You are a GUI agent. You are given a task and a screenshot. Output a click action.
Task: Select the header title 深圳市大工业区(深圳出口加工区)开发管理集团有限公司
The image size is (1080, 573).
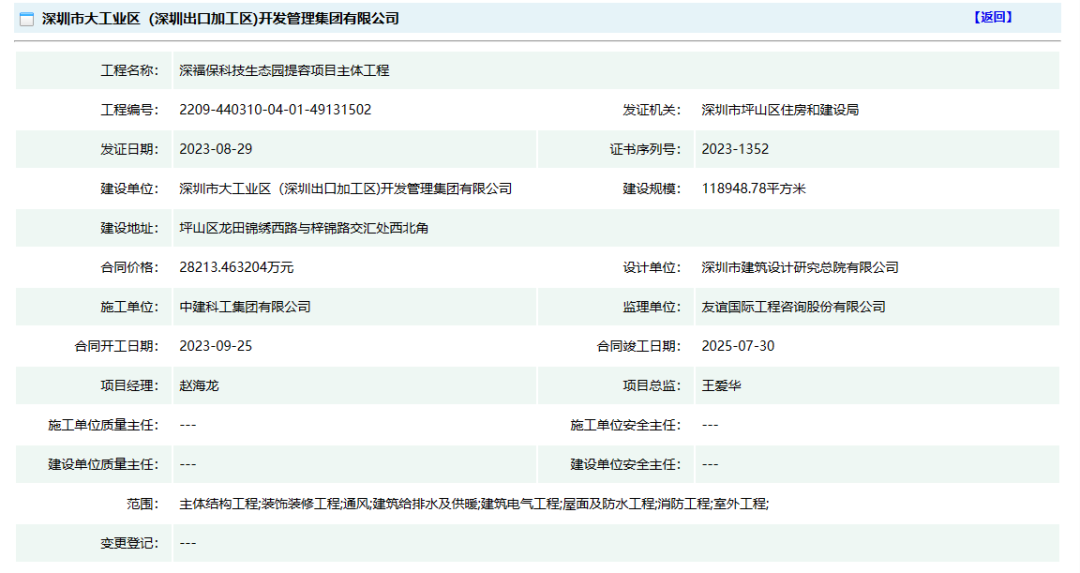click(220, 19)
